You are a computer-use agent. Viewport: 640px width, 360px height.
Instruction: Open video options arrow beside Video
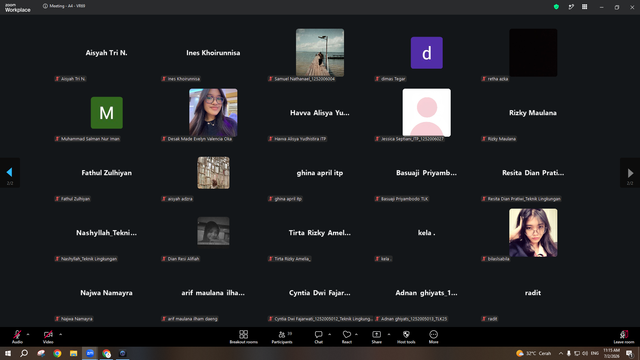60,334
